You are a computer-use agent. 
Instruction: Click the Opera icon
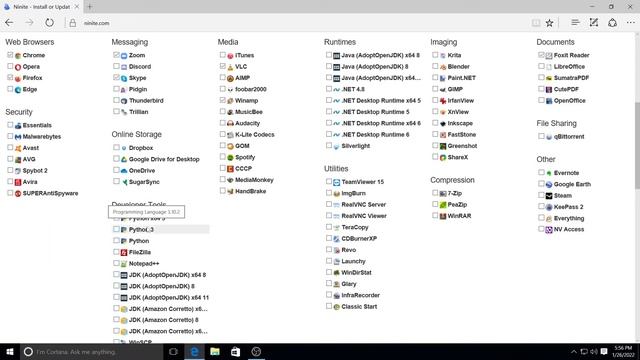(18, 67)
